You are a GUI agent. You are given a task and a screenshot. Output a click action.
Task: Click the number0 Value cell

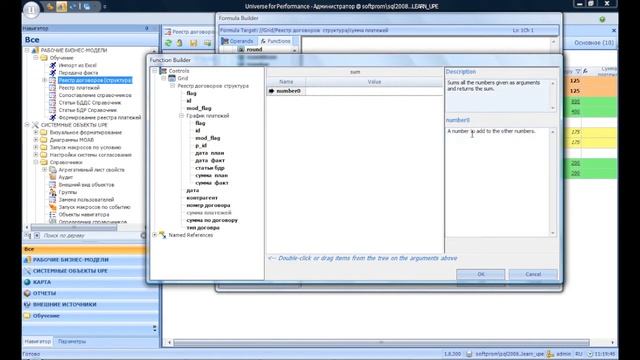click(374, 91)
